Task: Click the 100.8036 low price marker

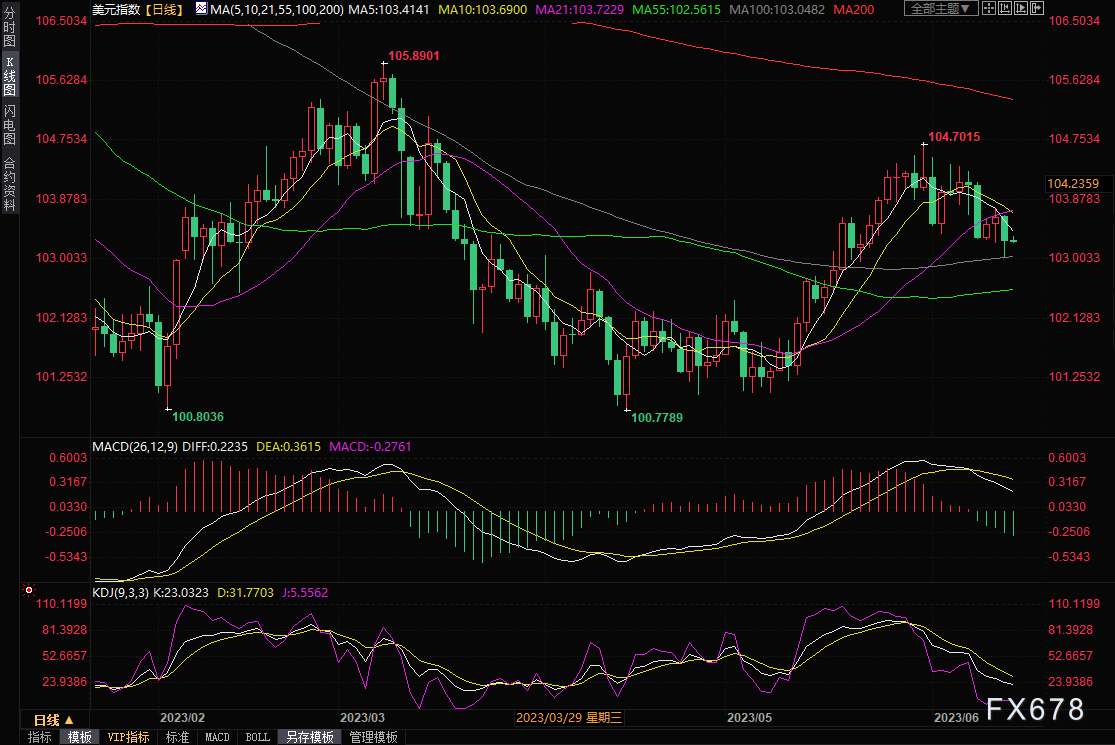Action: pos(198,417)
